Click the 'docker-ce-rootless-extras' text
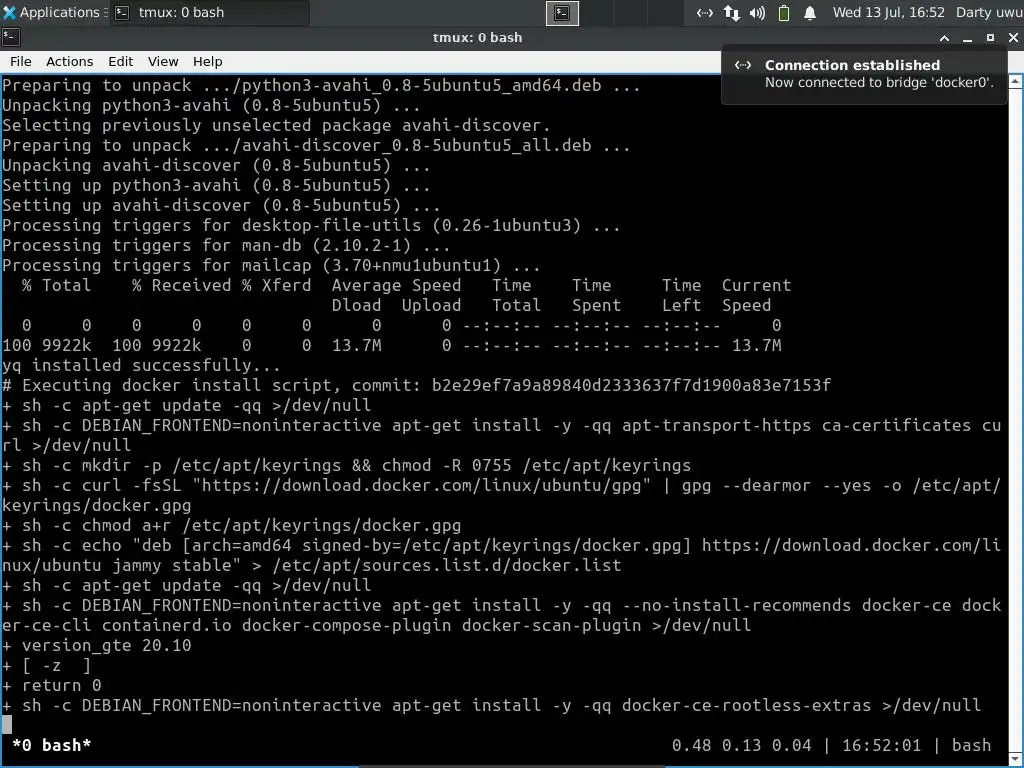 [746, 705]
